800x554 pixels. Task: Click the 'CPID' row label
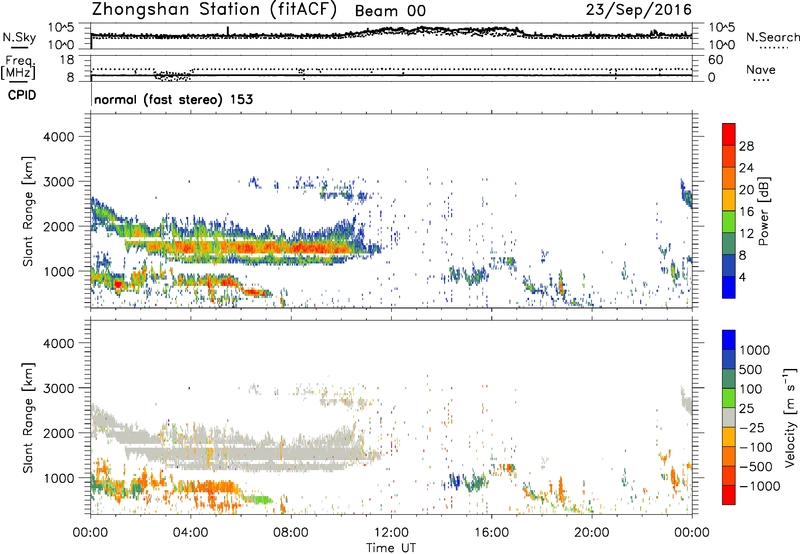22,95
